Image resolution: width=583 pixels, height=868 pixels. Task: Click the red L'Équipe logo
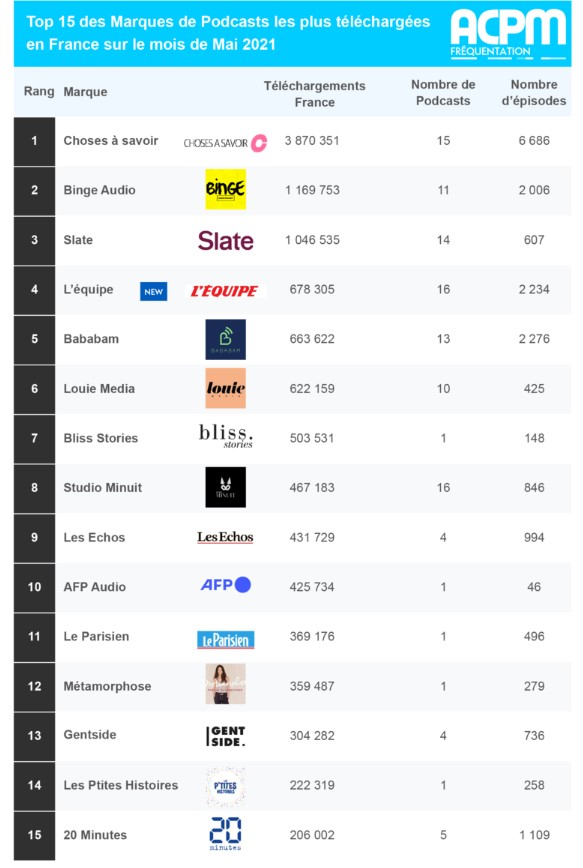point(225,291)
